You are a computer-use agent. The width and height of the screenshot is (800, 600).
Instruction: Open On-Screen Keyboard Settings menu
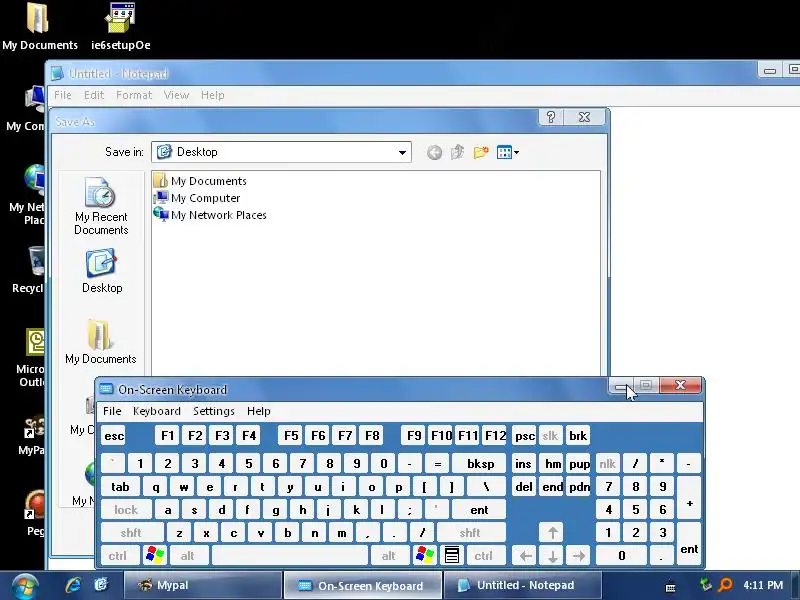[x=214, y=411]
